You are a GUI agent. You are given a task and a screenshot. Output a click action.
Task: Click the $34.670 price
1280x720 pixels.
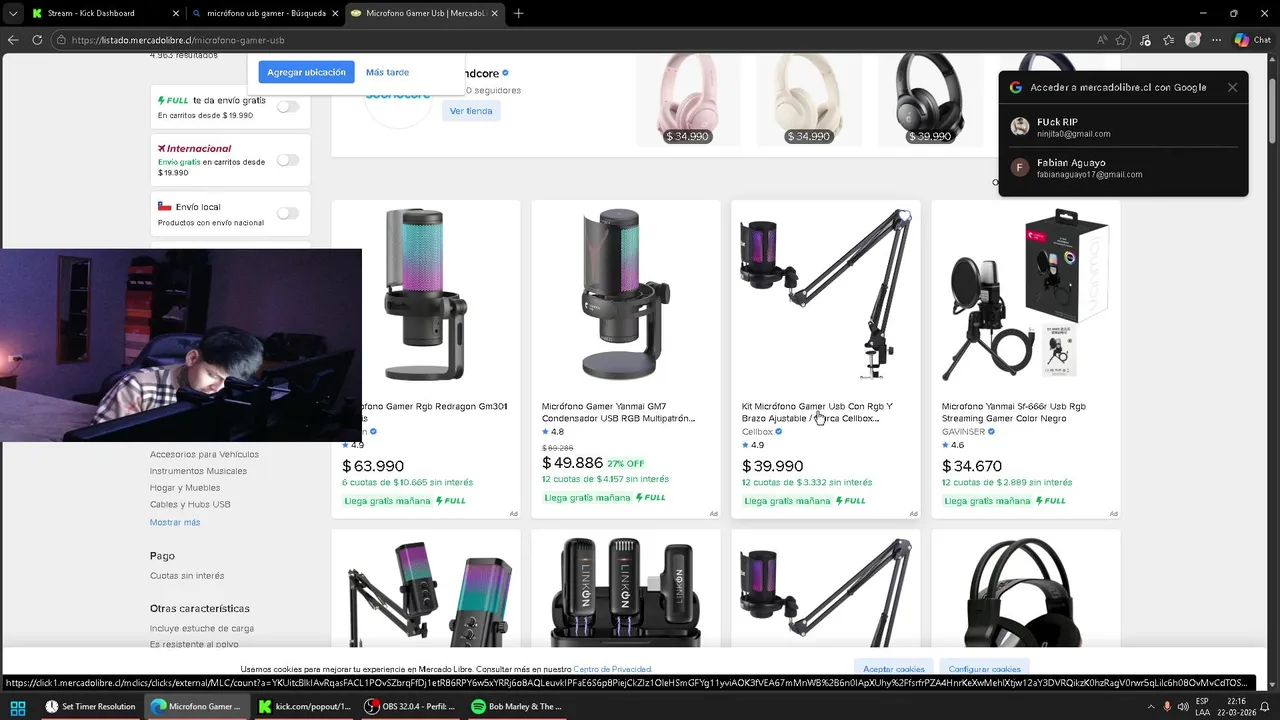972,466
